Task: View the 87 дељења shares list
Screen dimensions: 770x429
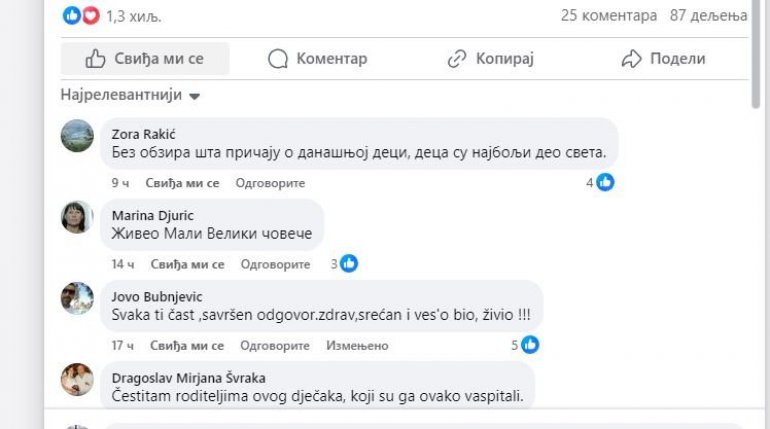Action: point(711,16)
